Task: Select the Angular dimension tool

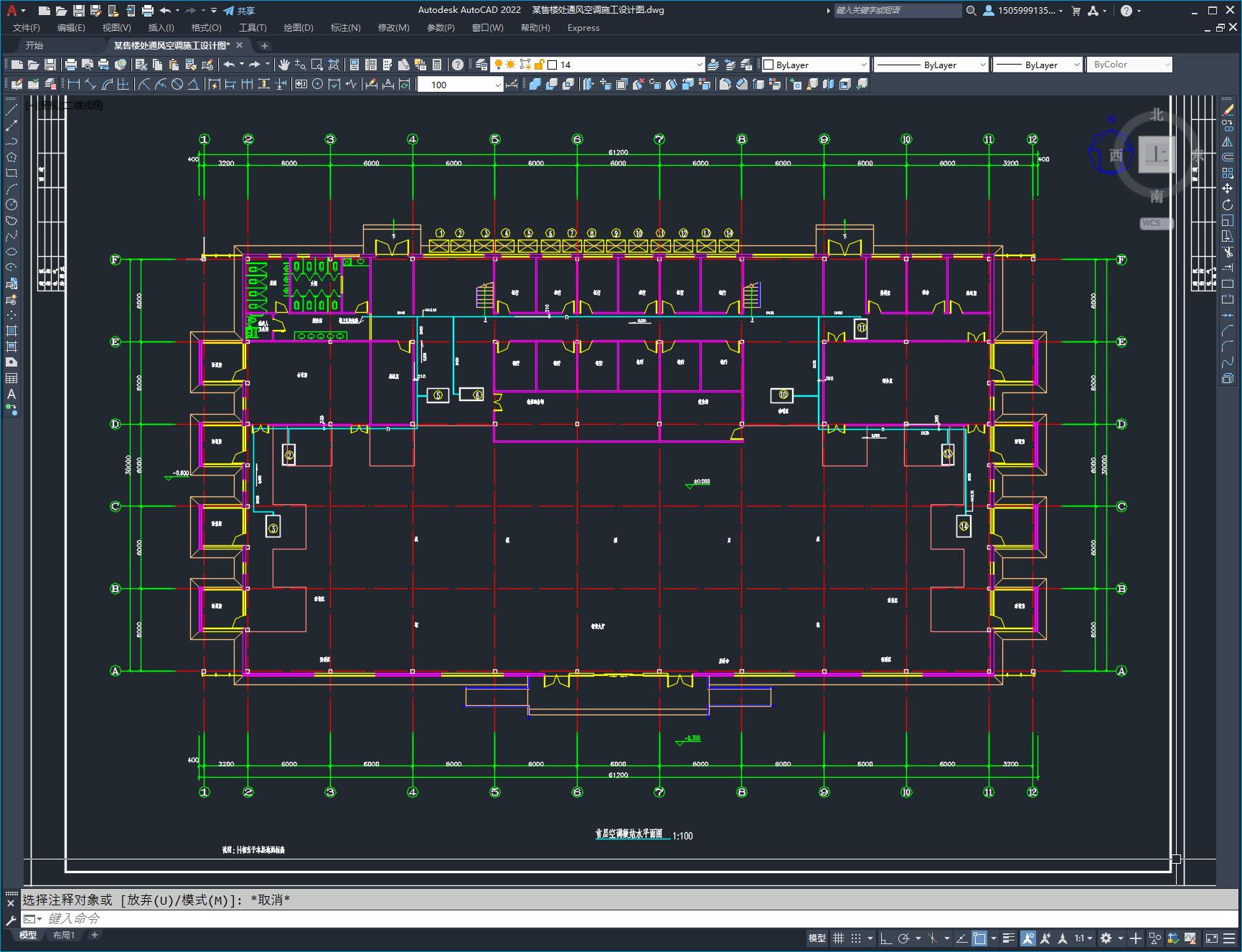Action: pyautogui.click(x=193, y=84)
